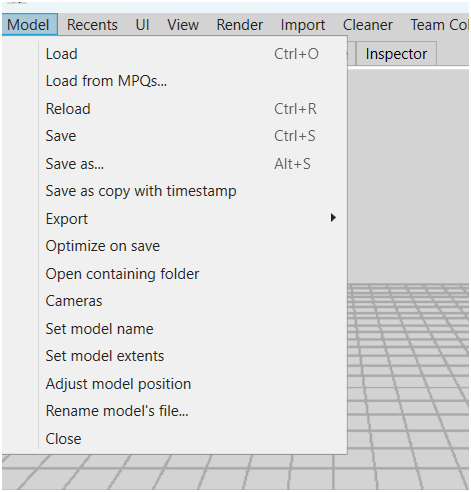Toggle Optimize on save option
The image size is (471, 492).
tap(192, 246)
